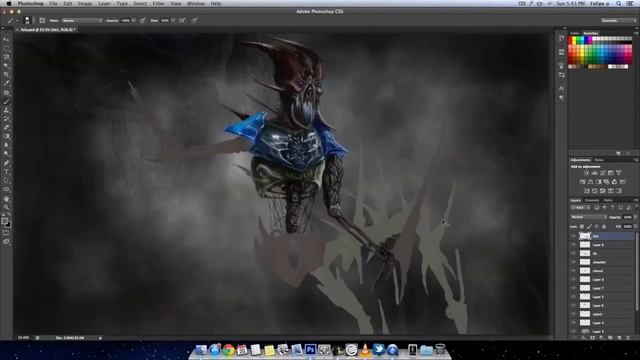
Task: Hide the shoulder layer
Action: [x=573, y=262]
